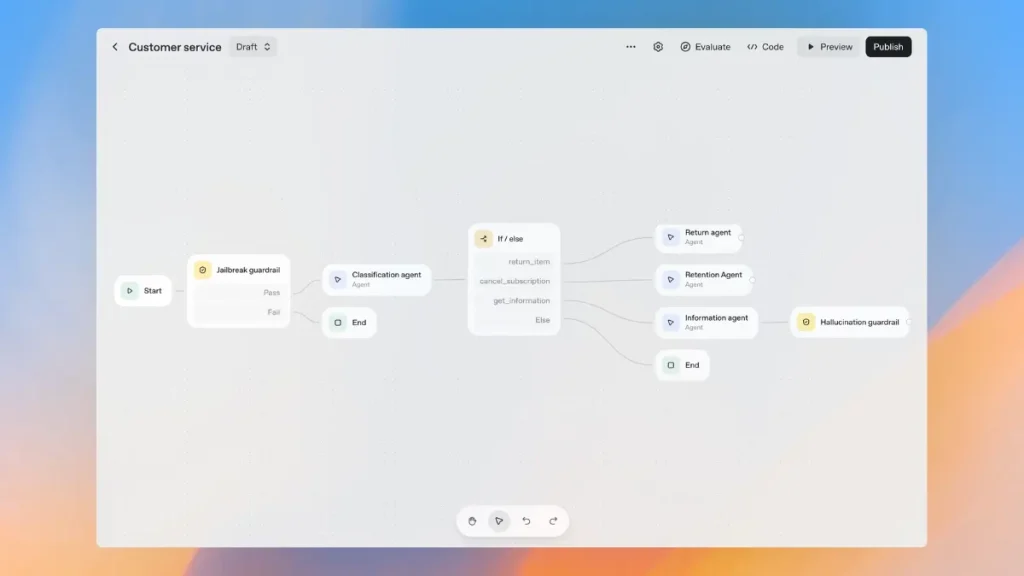Open the more options ellipsis menu
The image size is (1024, 576).
(x=630, y=46)
